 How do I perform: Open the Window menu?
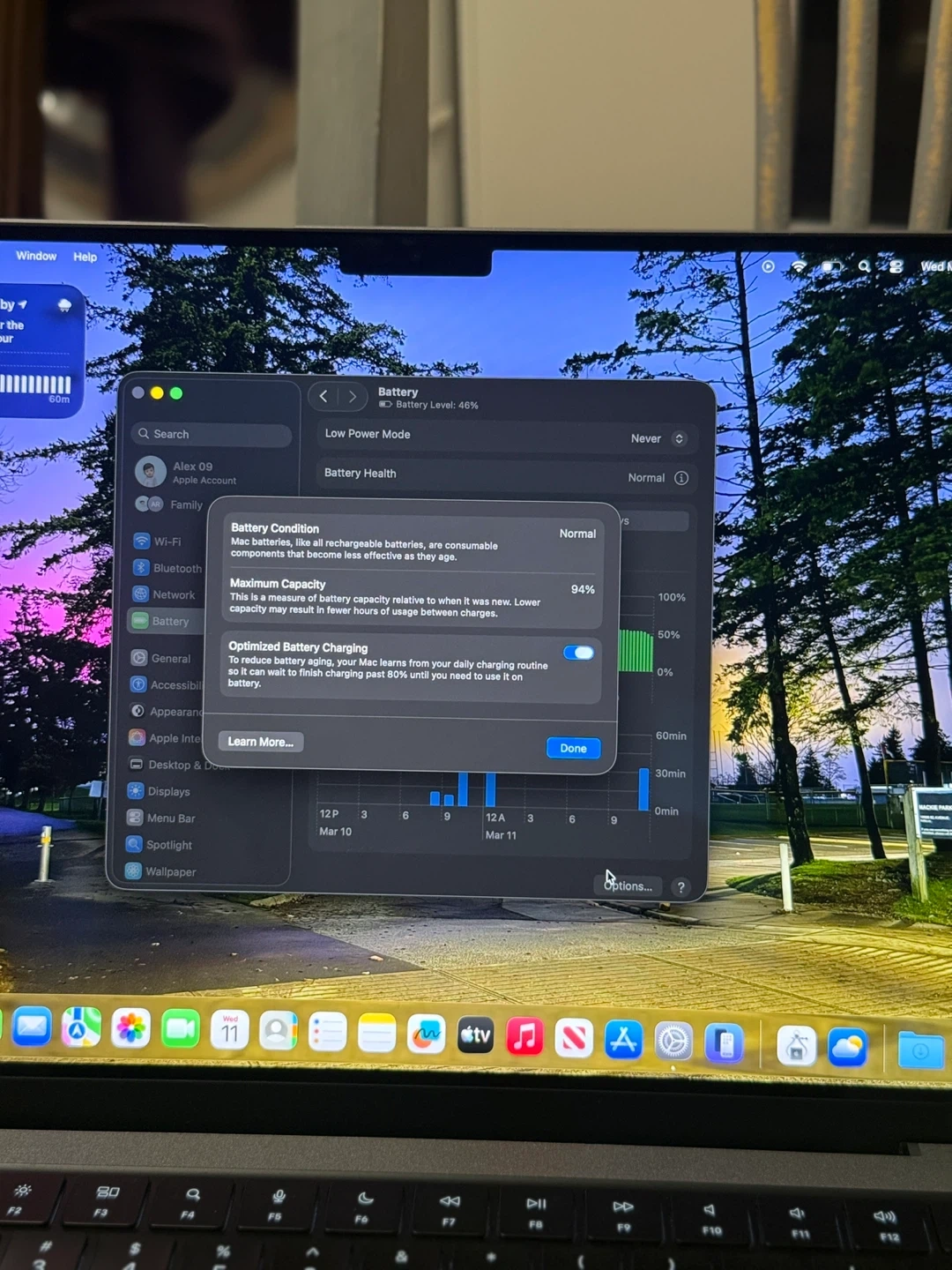36,256
